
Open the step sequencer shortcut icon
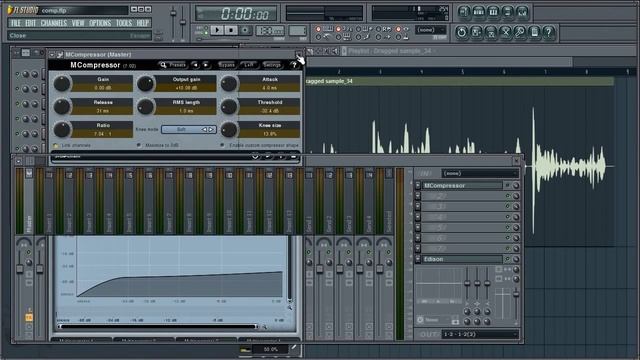pos(478,12)
